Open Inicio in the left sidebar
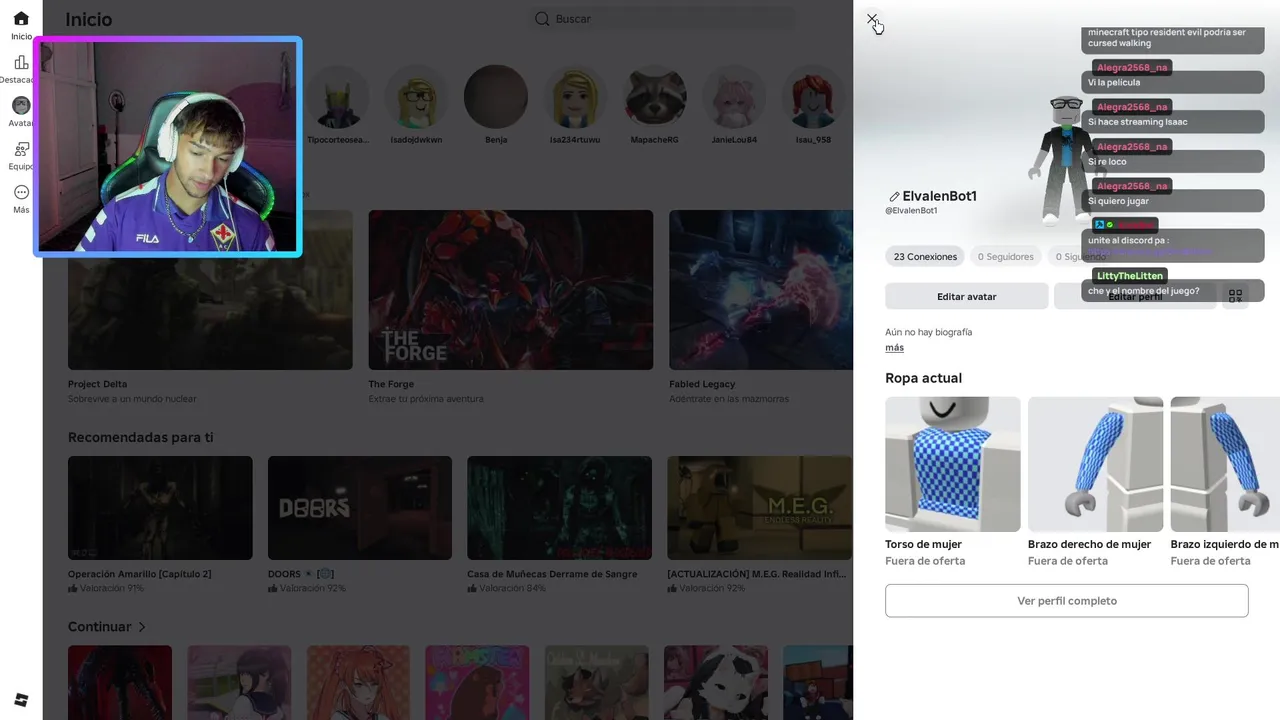The width and height of the screenshot is (1280, 720). click(21, 25)
